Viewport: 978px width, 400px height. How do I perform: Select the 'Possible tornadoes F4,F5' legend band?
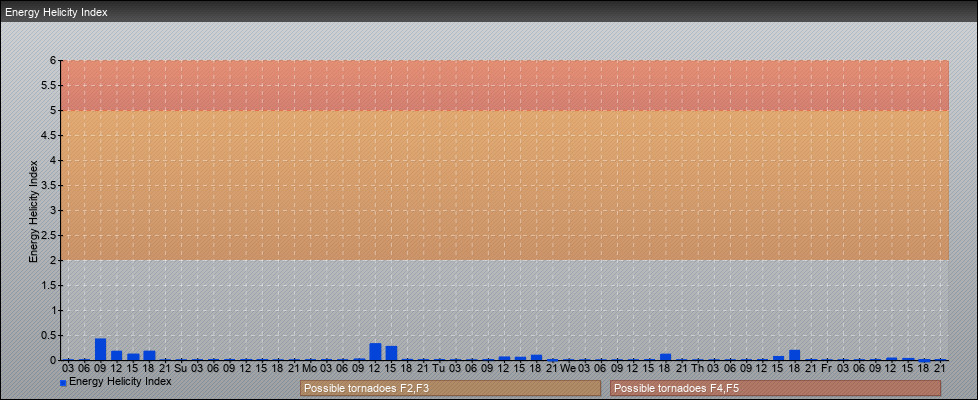pyautogui.click(x=775, y=388)
